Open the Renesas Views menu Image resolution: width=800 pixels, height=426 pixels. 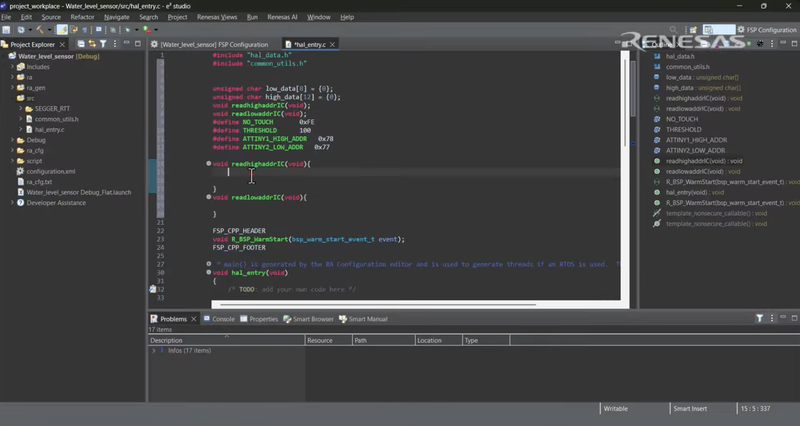(x=217, y=17)
